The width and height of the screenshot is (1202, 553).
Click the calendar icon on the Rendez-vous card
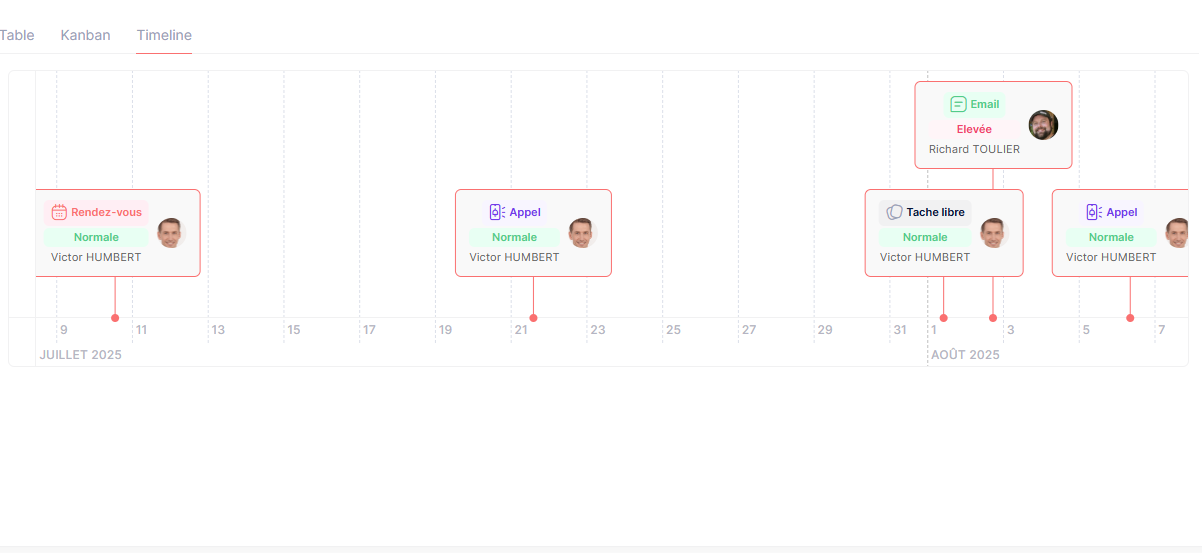coord(59,212)
